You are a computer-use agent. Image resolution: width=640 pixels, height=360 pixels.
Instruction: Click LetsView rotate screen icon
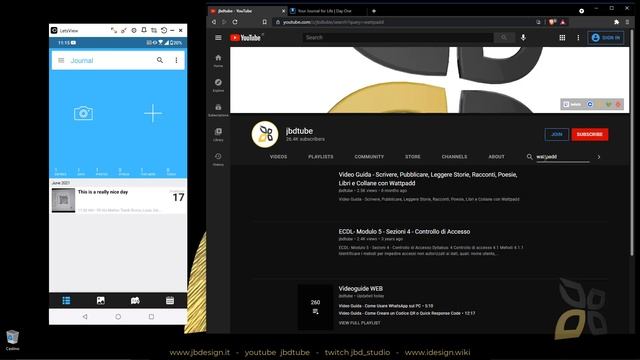coord(164,30)
